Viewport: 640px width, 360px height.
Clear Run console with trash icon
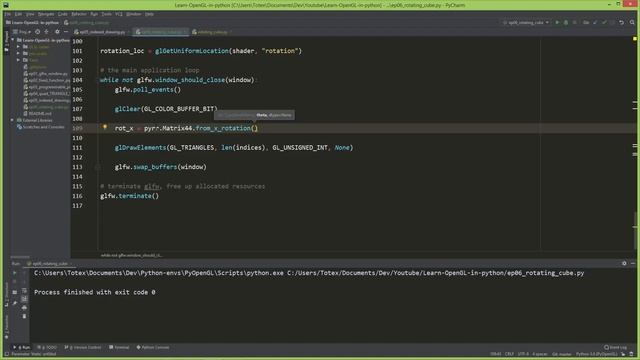coord(24,316)
